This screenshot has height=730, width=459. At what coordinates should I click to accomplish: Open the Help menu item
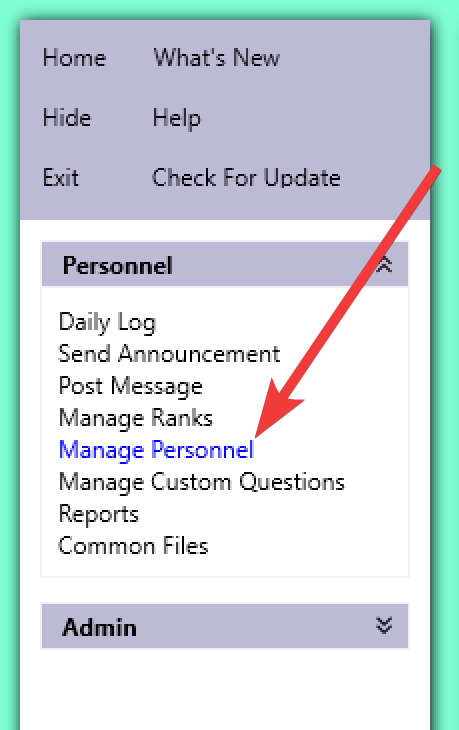coord(176,119)
